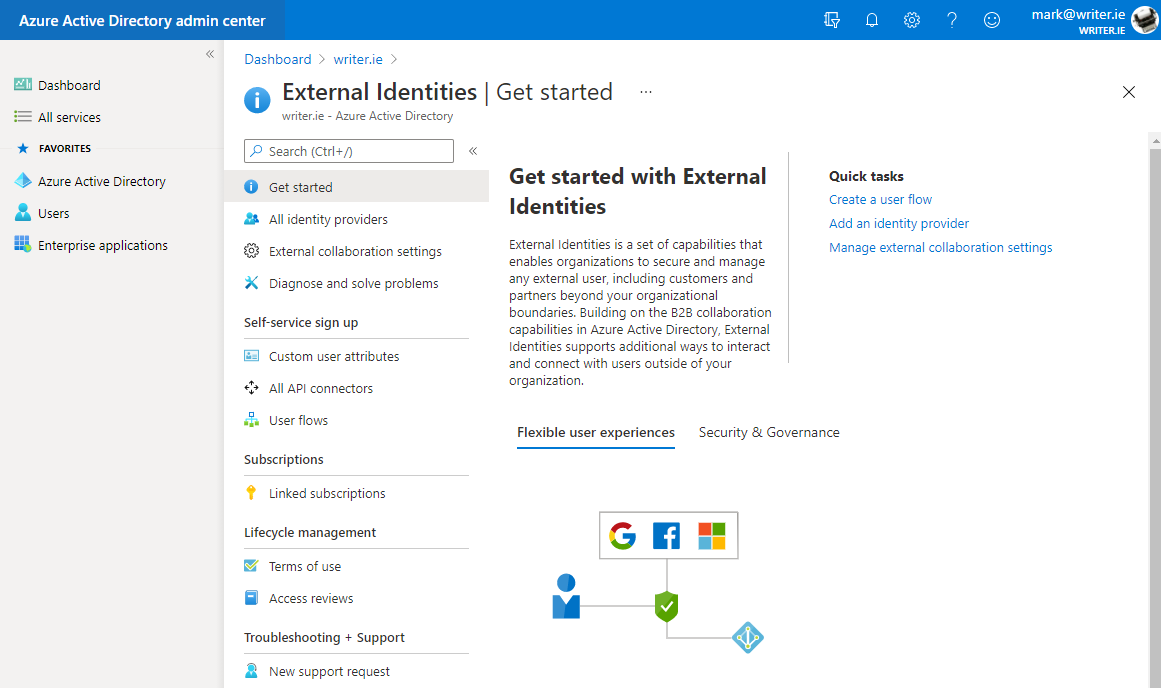Viewport: 1161px width, 688px height.
Task: Click the Search (Ctrl+/) input field
Action: pyautogui.click(x=349, y=151)
